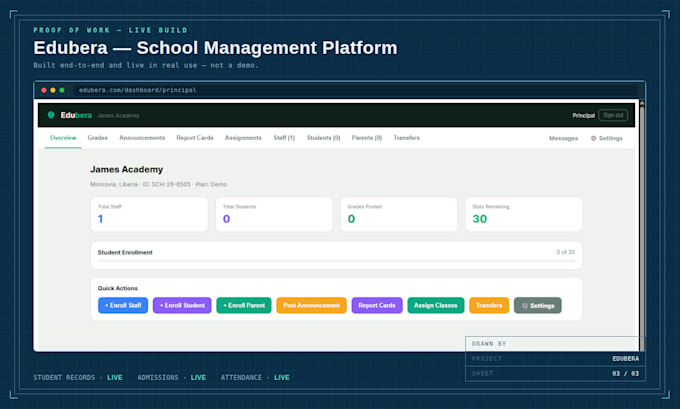
Task: Click the page vertical scrollbar
Action: [642, 225]
